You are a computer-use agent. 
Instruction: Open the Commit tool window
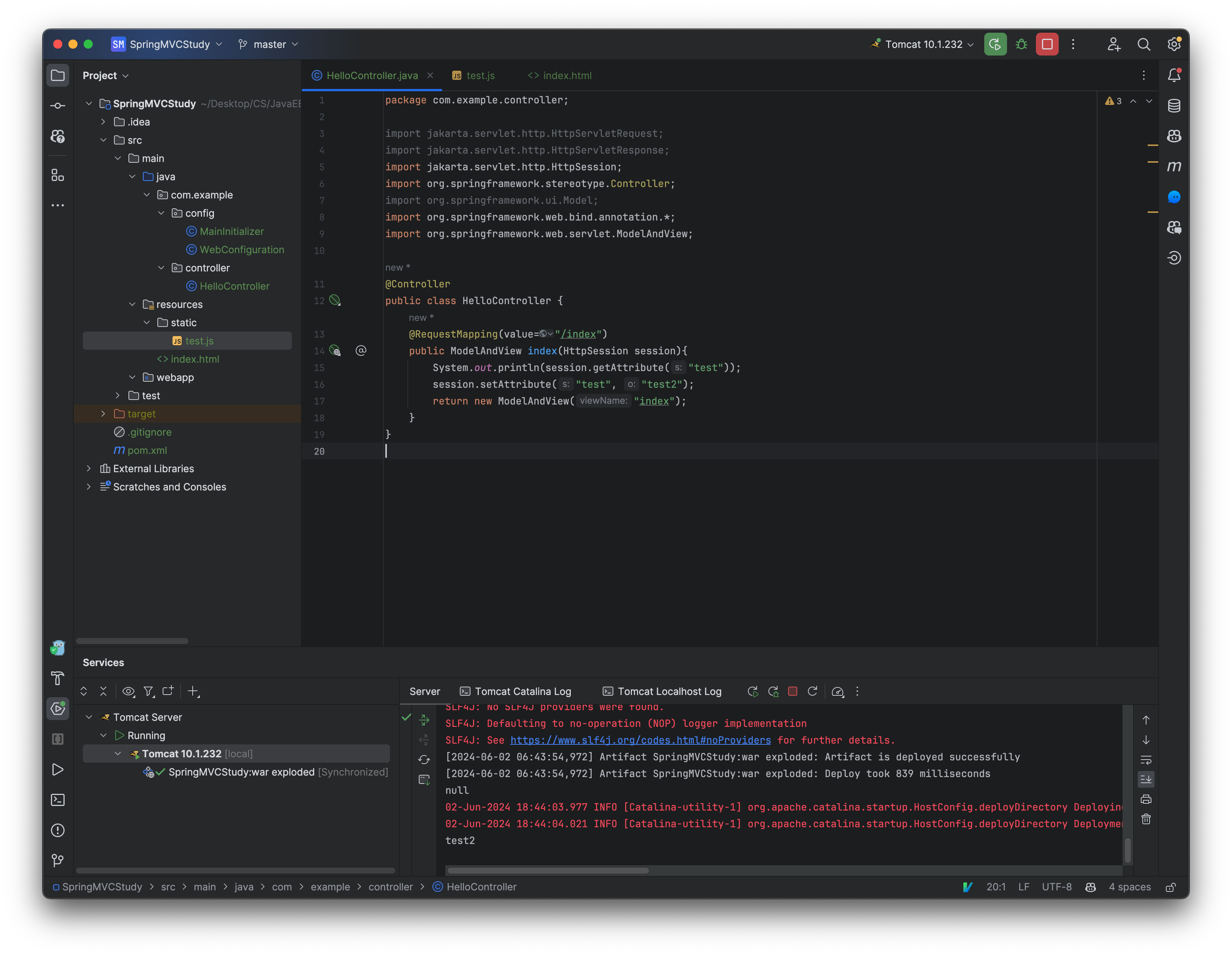(57, 105)
